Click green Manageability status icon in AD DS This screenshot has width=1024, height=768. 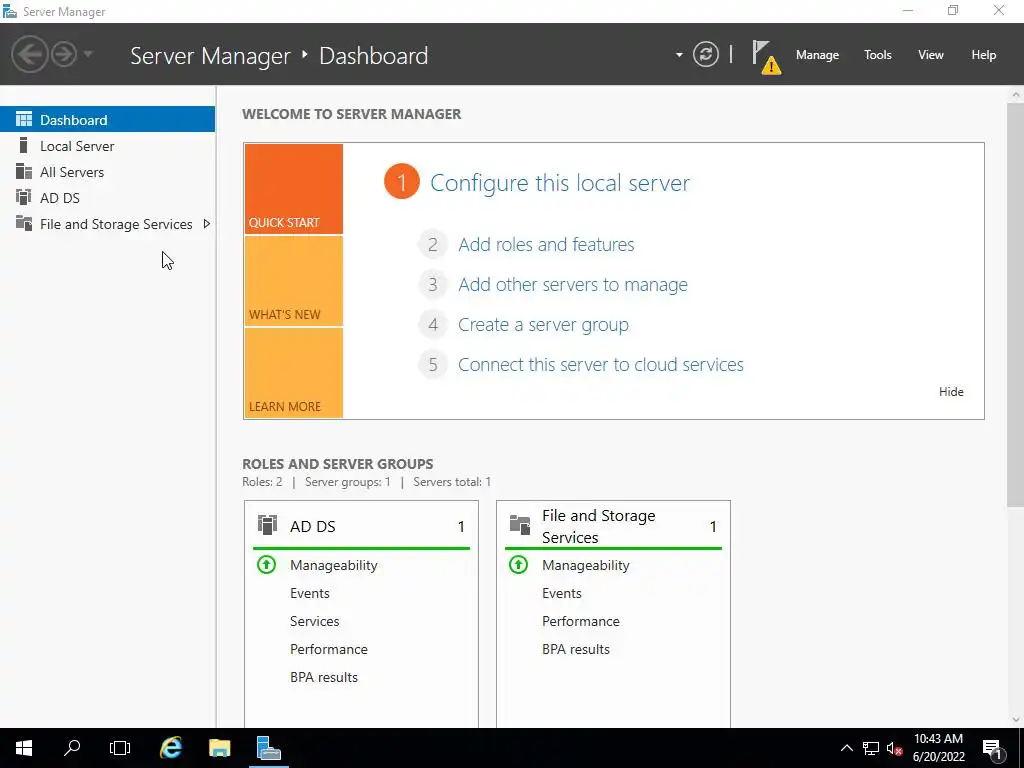coord(266,564)
